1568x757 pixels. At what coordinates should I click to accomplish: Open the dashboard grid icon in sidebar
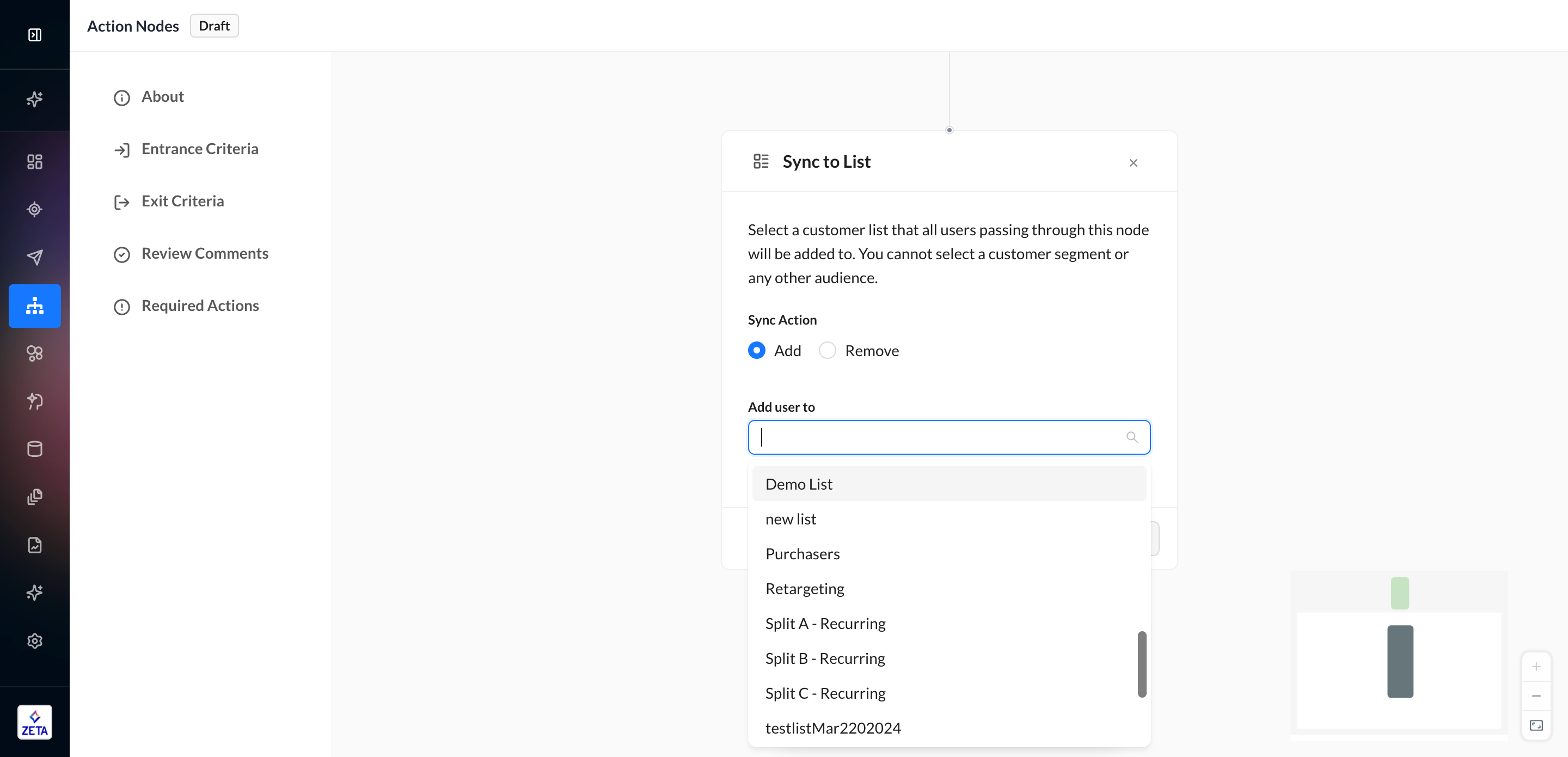pyautogui.click(x=35, y=161)
